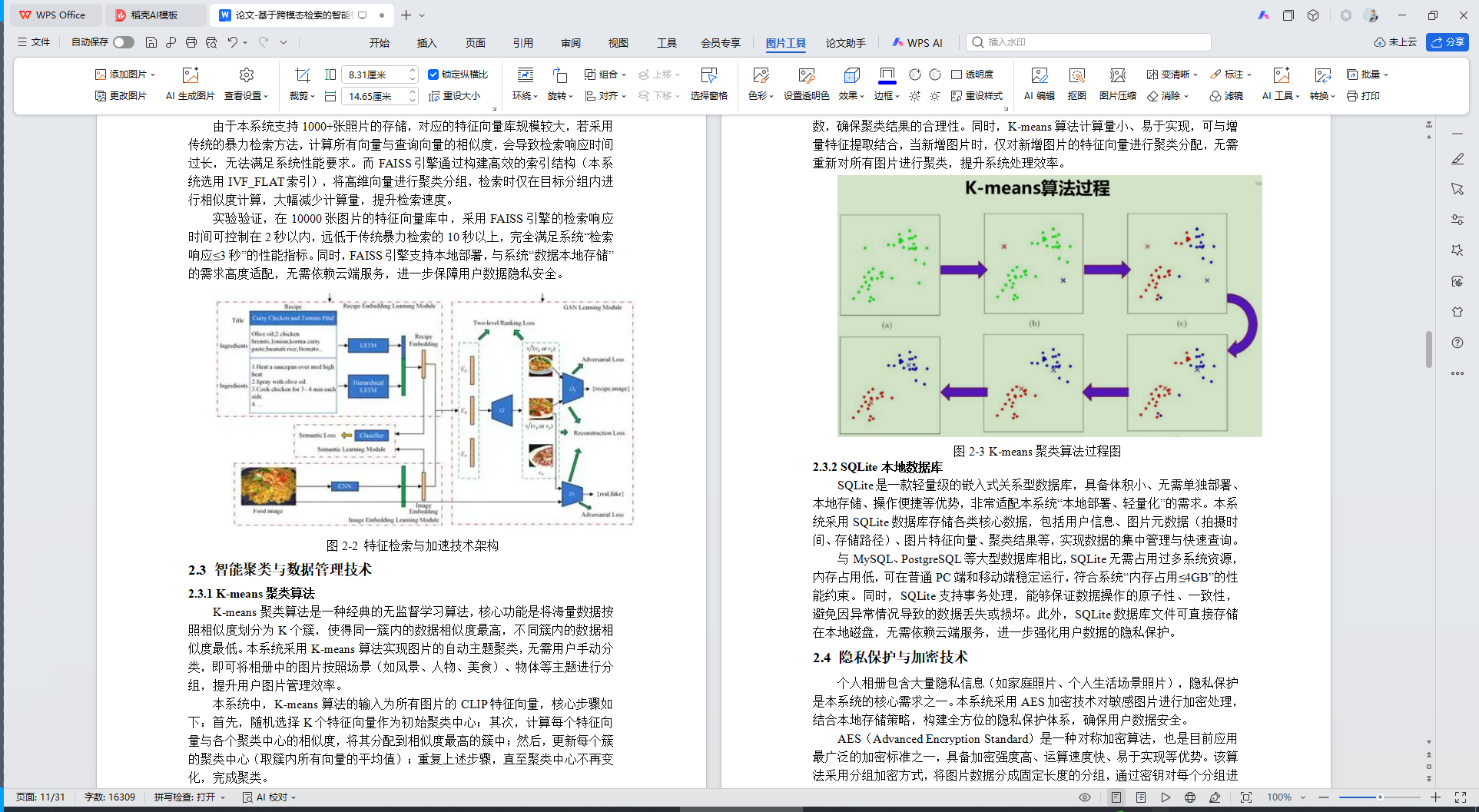1479x812 pixels.
Task: Click the 重设大小 reset size icon
Action: point(454,96)
